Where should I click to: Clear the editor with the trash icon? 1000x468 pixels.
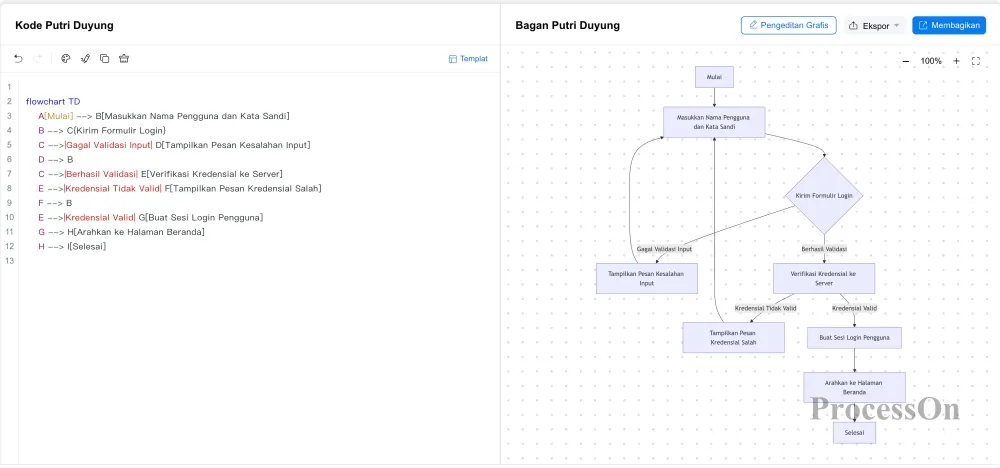tap(124, 59)
